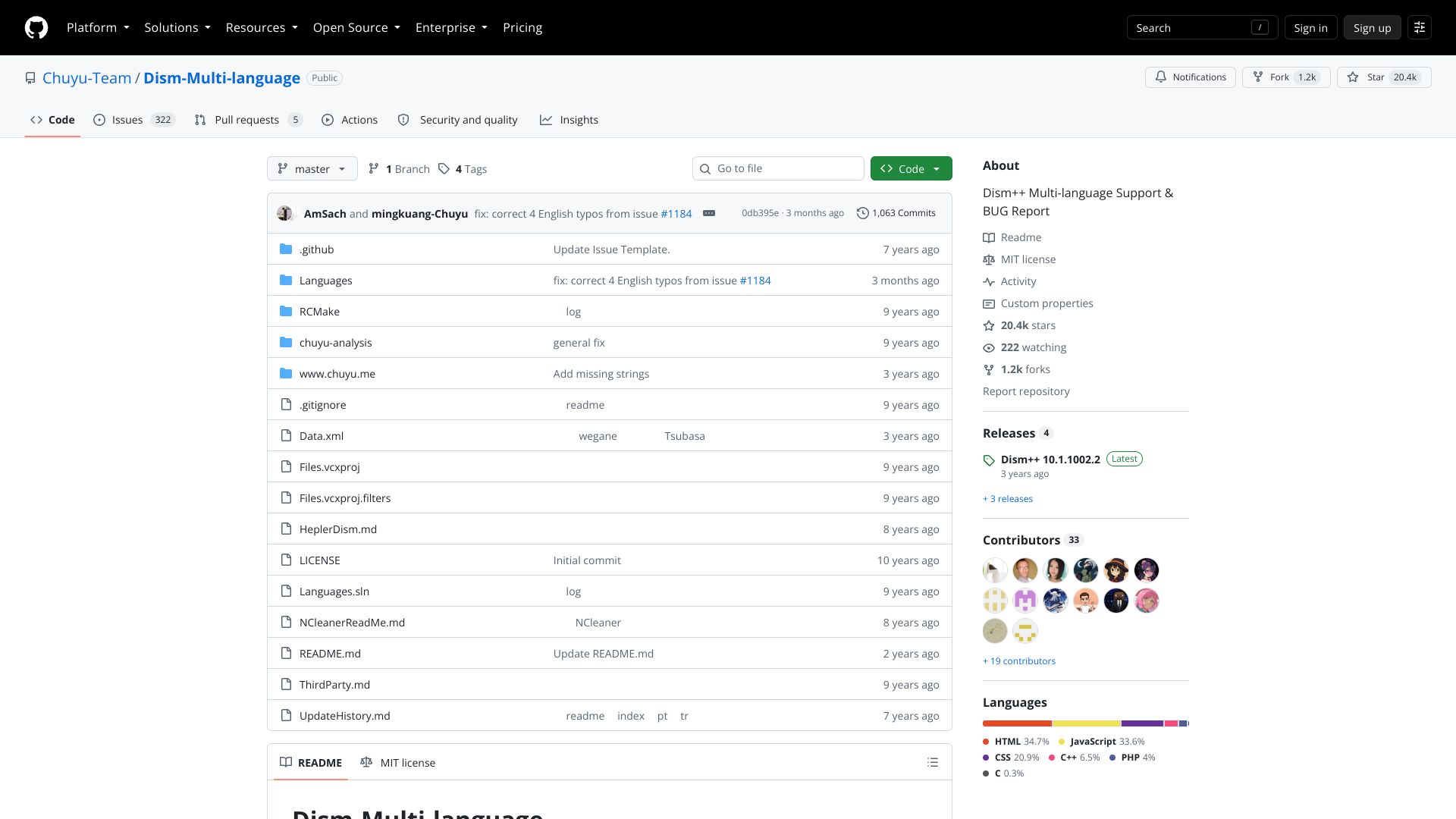Open the 1,063 Commits history link
Screen dimensions: 1456x819
896,213
